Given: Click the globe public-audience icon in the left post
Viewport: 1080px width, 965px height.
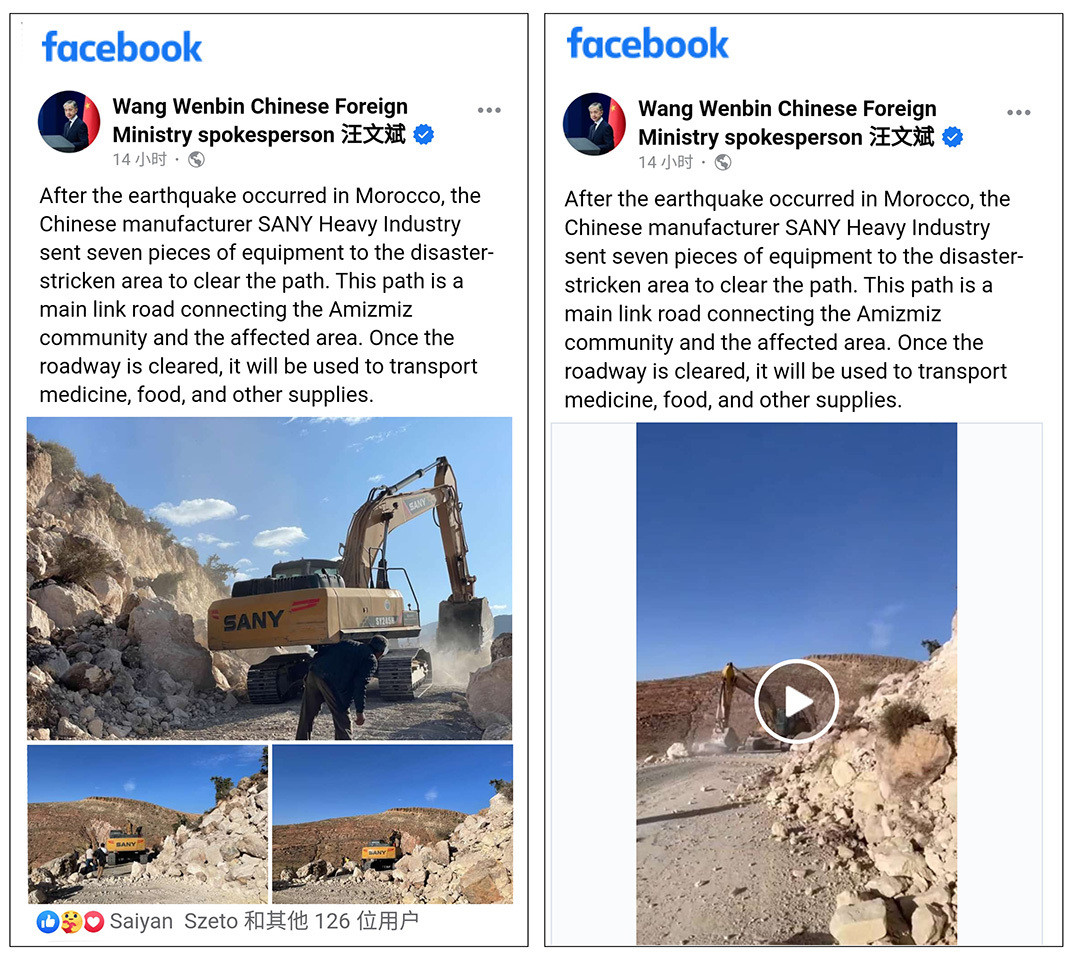Looking at the screenshot, I should [x=196, y=160].
